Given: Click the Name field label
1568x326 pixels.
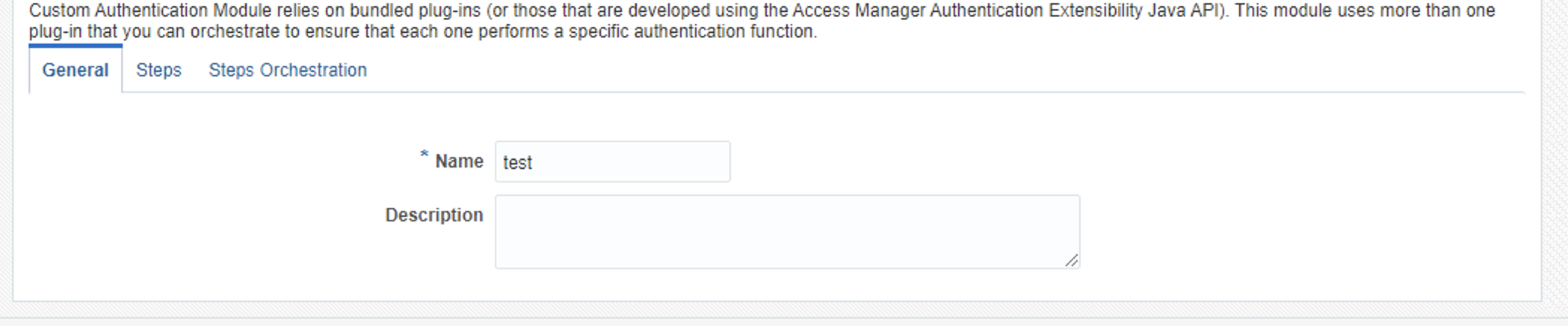Looking at the screenshot, I should pos(459,162).
